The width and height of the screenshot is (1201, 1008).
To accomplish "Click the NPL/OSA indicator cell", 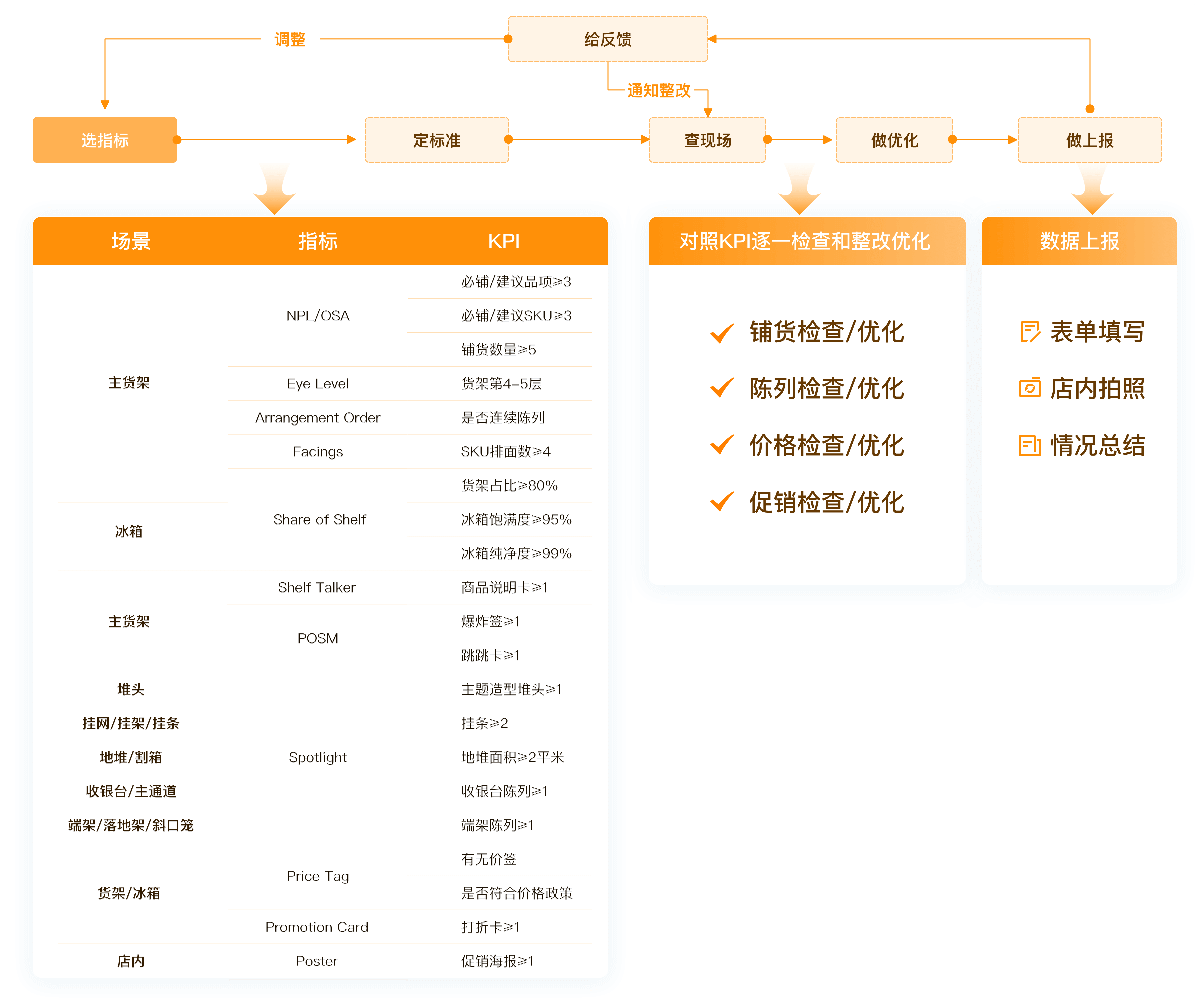I will tap(318, 316).
